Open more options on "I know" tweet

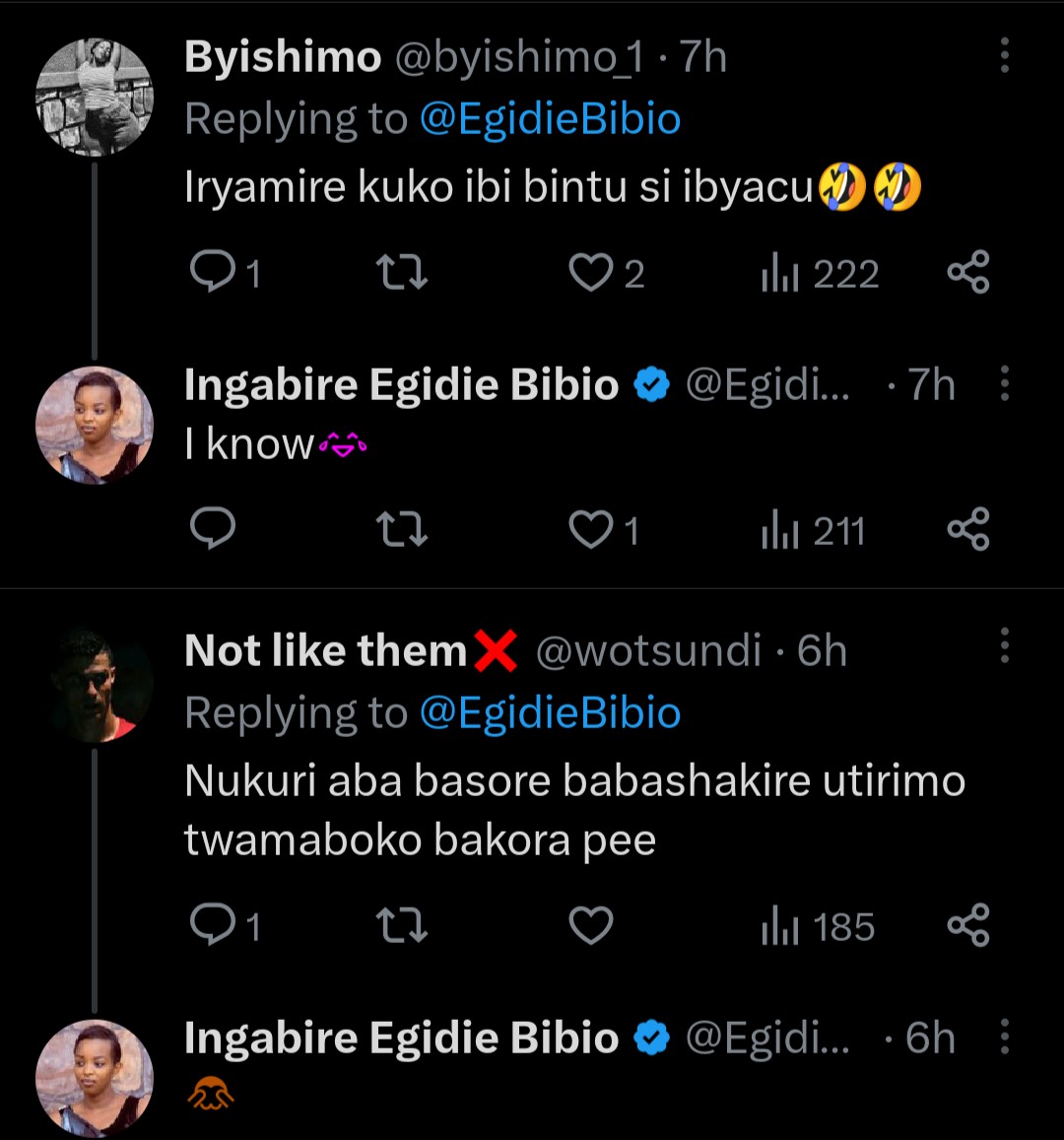(x=1004, y=383)
